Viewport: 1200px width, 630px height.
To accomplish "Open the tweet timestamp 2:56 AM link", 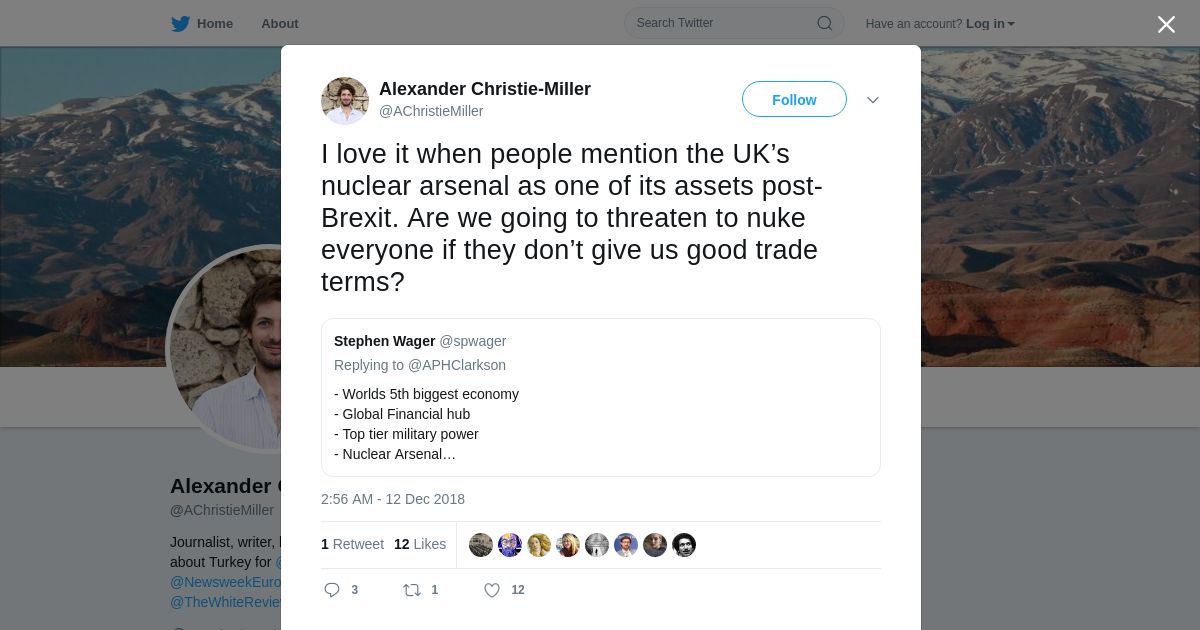I will 393,499.
